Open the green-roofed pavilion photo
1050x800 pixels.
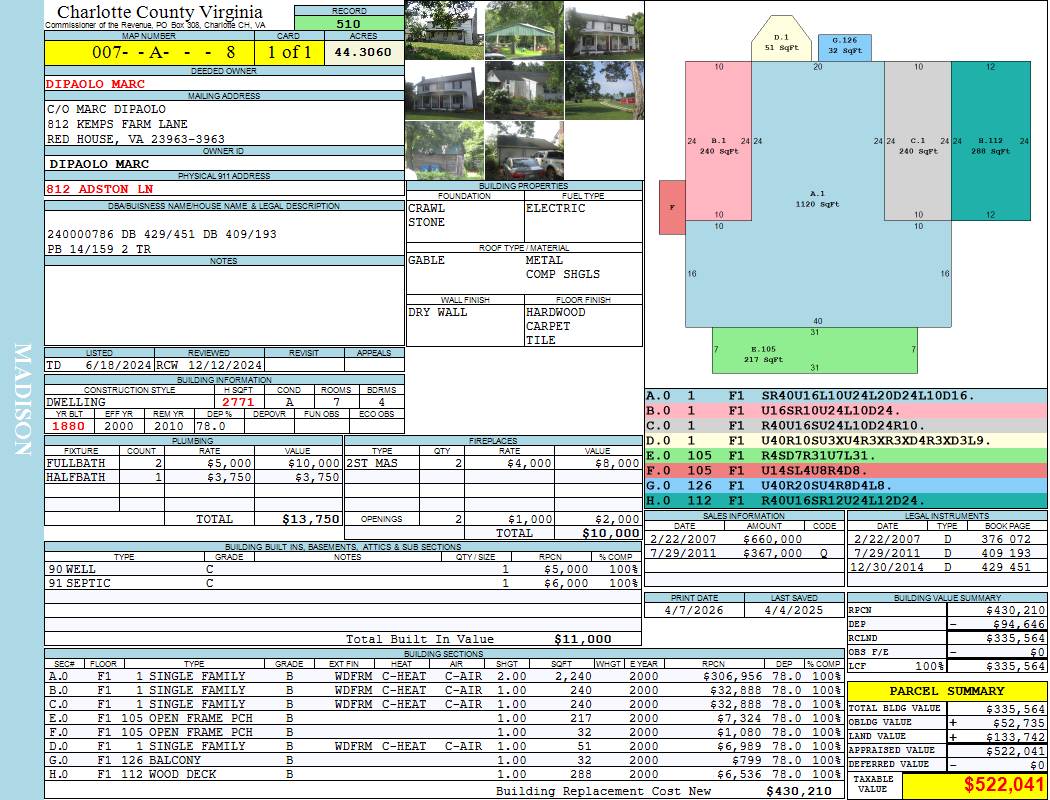[x=524, y=31]
